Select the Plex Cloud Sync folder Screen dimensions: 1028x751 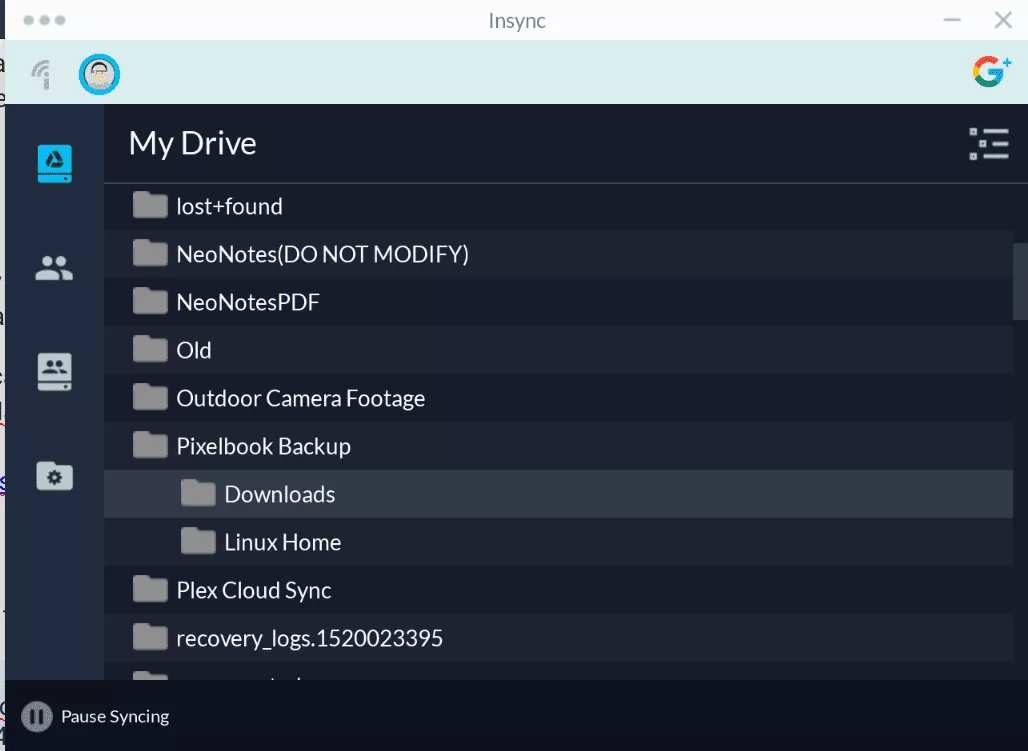tap(253, 590)
